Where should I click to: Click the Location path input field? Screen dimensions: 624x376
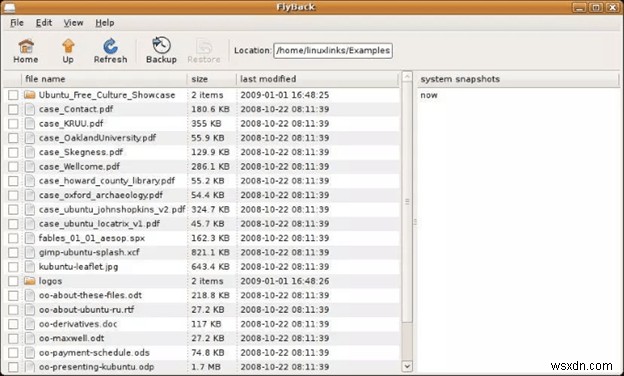point(333,51)
